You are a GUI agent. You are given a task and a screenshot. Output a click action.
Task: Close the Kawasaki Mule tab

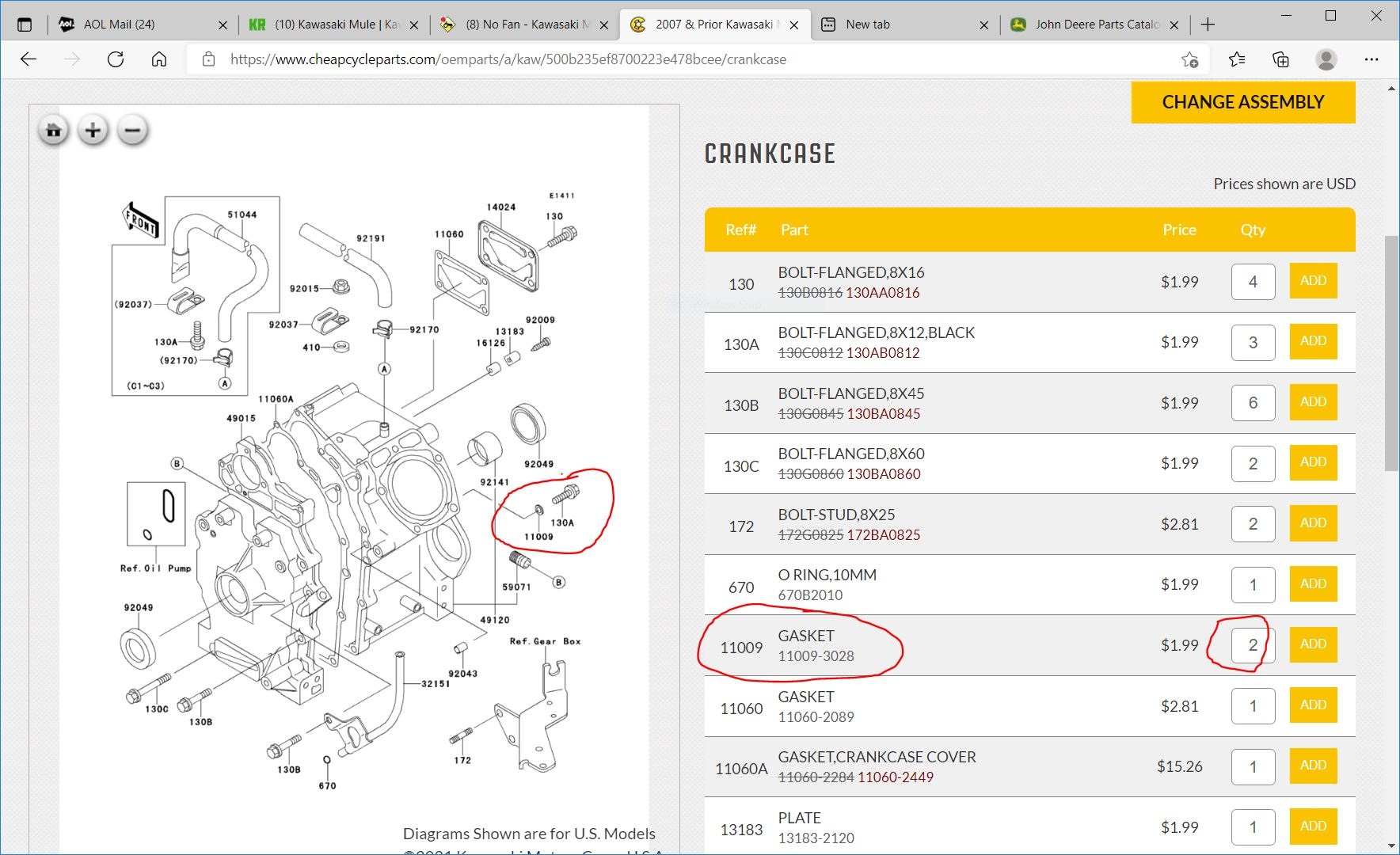click(x=413, y=25)
